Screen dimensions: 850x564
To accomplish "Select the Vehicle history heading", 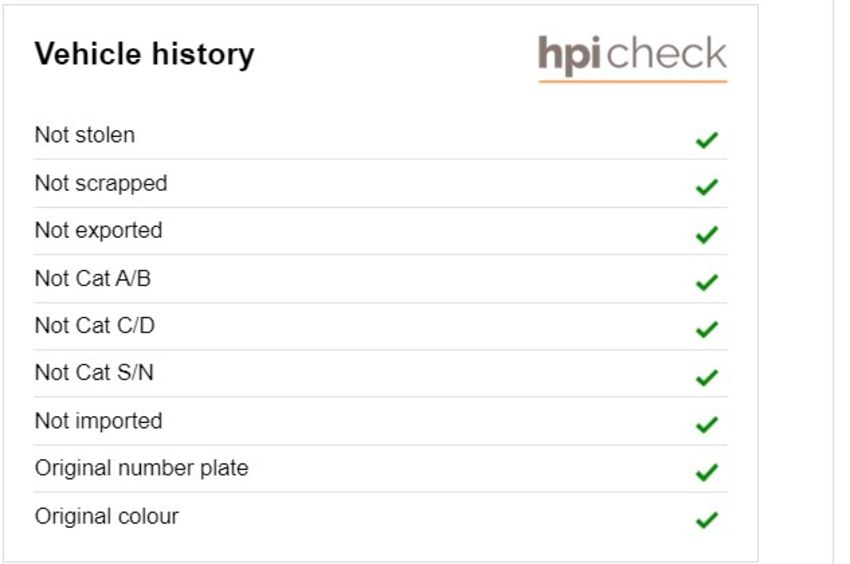I will coord(144,55).
